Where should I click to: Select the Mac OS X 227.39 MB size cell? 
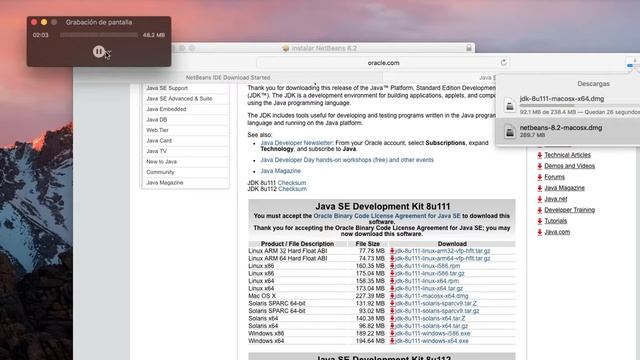coord(370,296)
